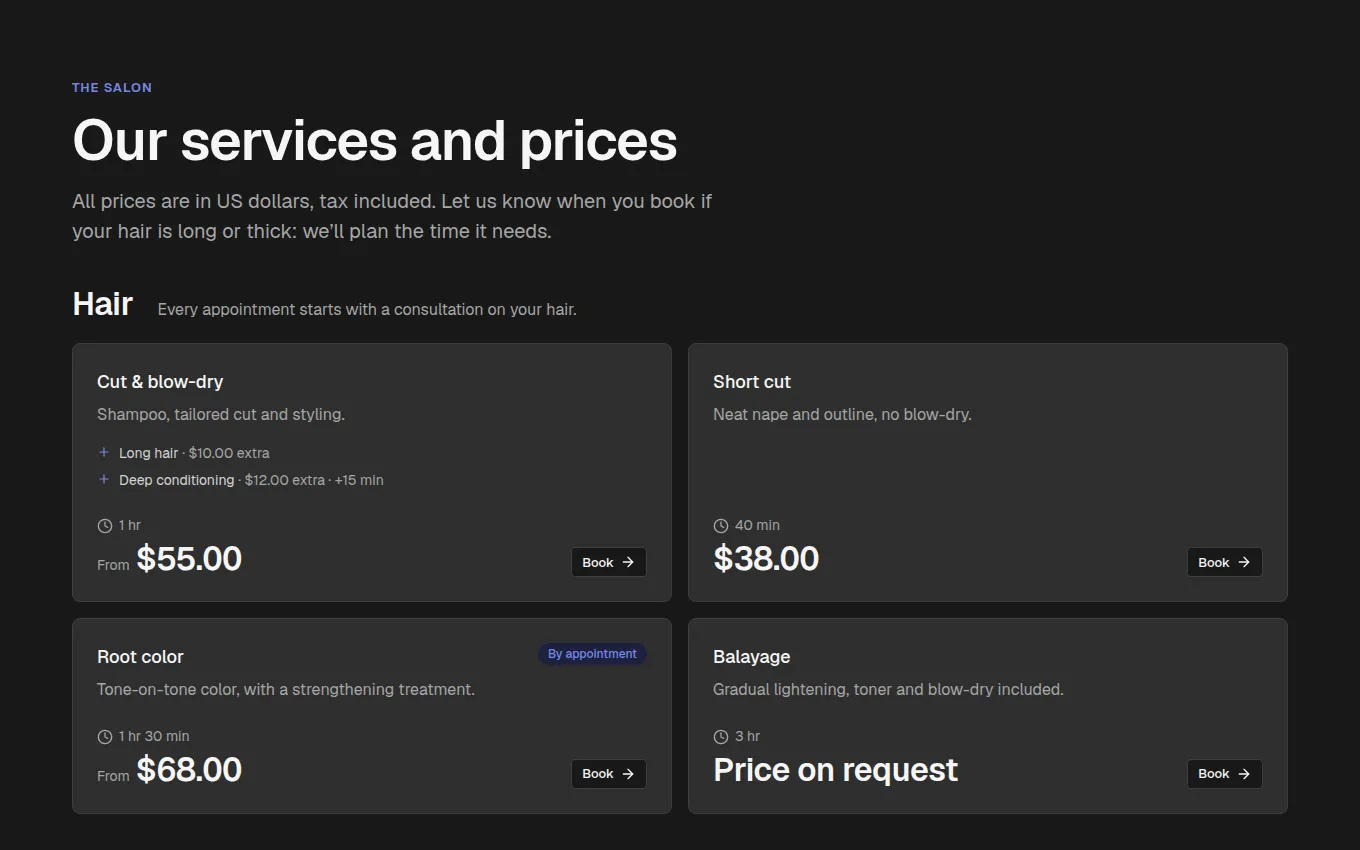1360x850 pixels.
Task: Book the Cut & blow-dry service
Action: 608,562
